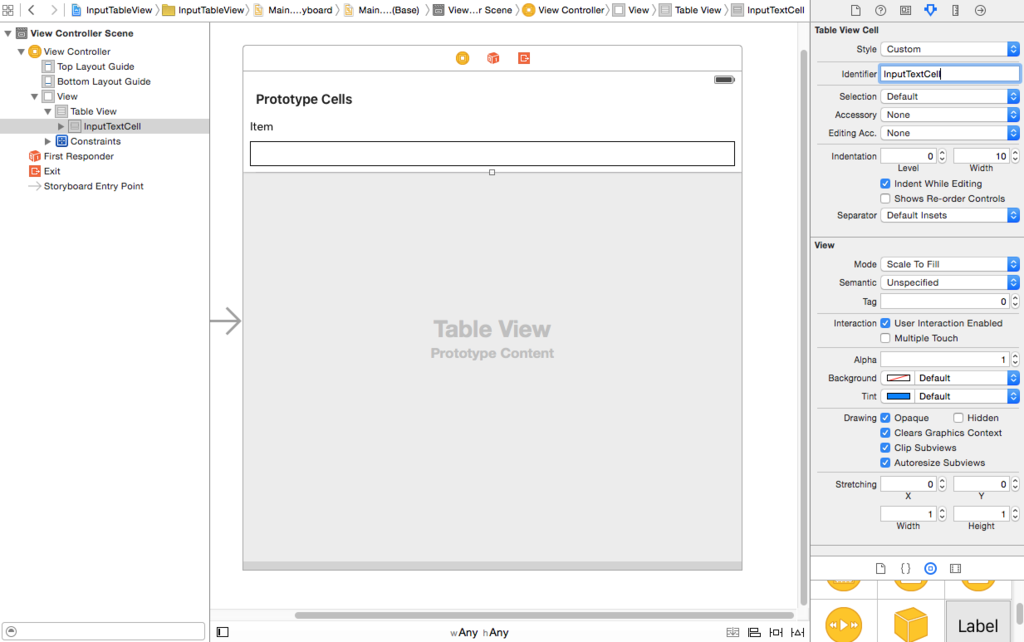Collapse the View Controller Scene
The image size is (1024, 642).
tap(8, 33)
